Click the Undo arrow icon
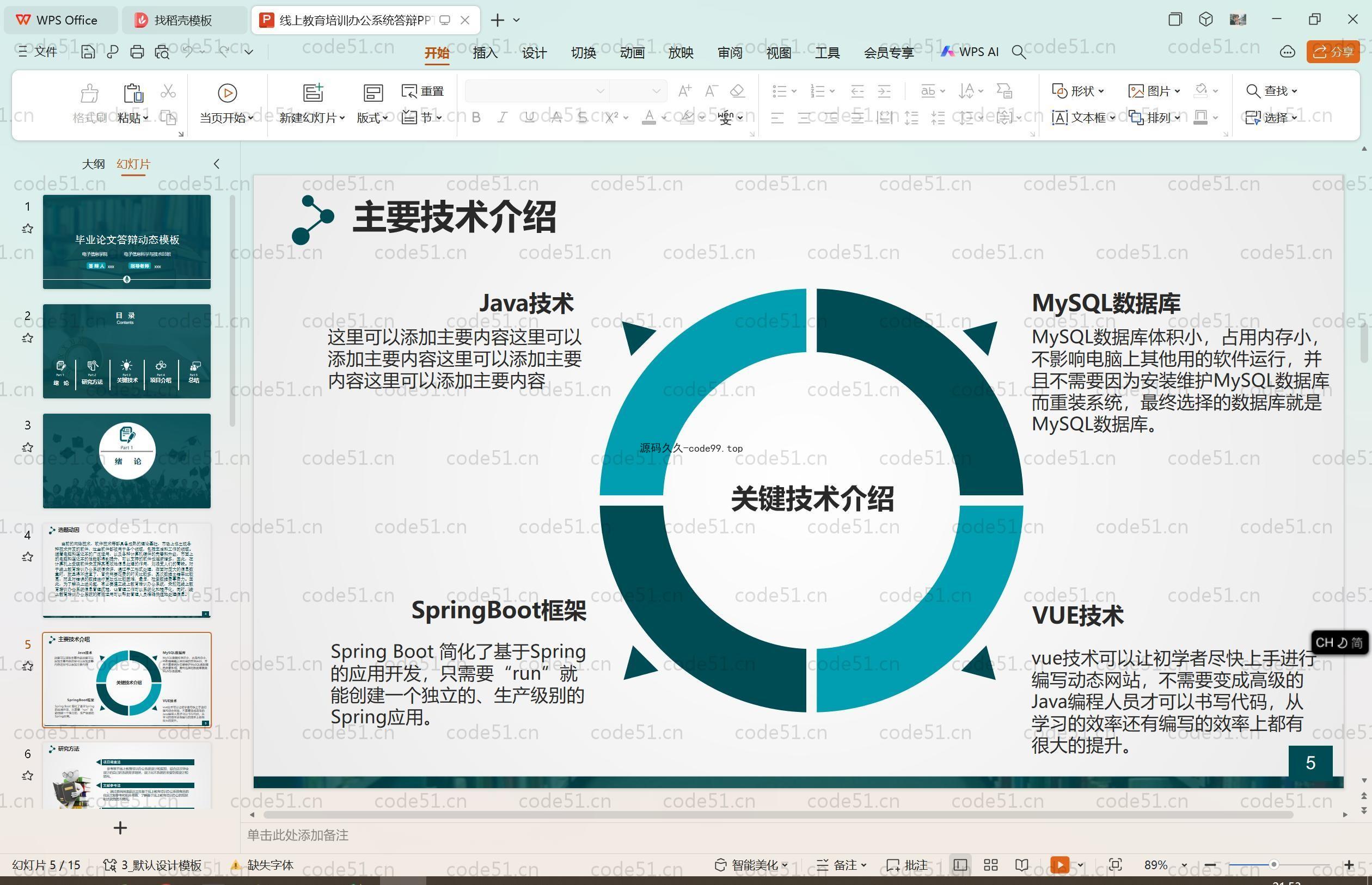The height and width of the screenshot is (885, 1372). tap(187, 52)
